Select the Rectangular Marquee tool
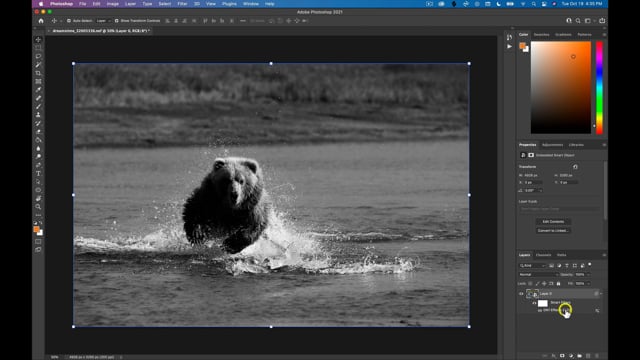Screen dimensions: 640x360 point(38,48)
